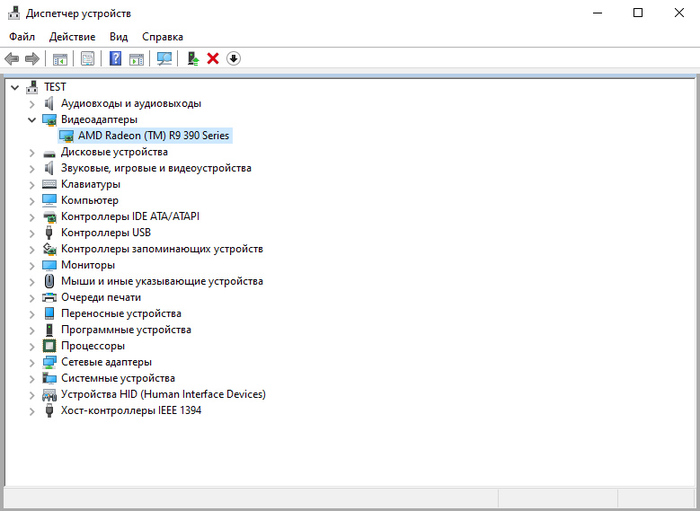Open the Действие menu
The image size is (700, 511).
click(72, 36)
